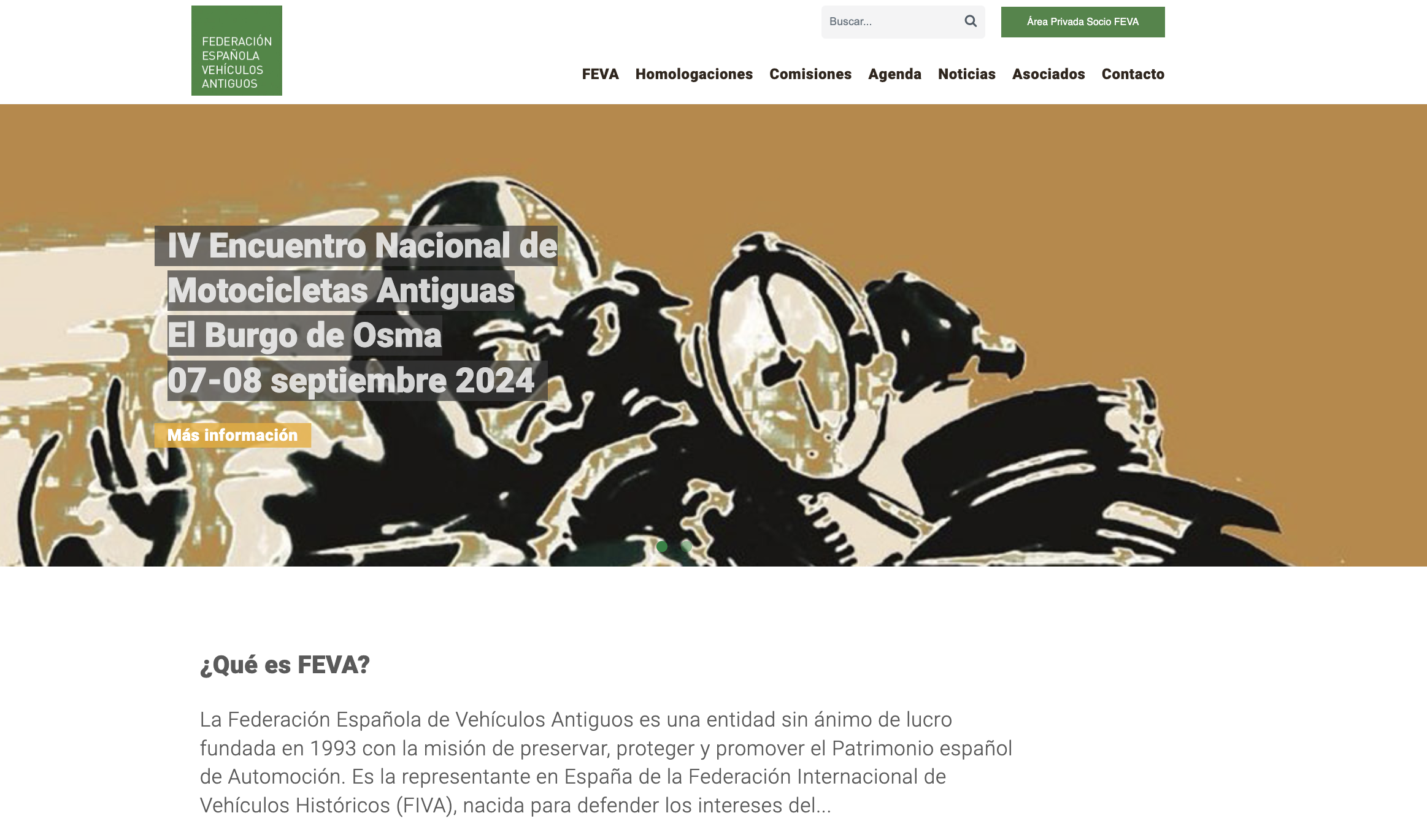Click the Área Privada Socio FEVA button
1427x840 pixels.
[1083, 22]
